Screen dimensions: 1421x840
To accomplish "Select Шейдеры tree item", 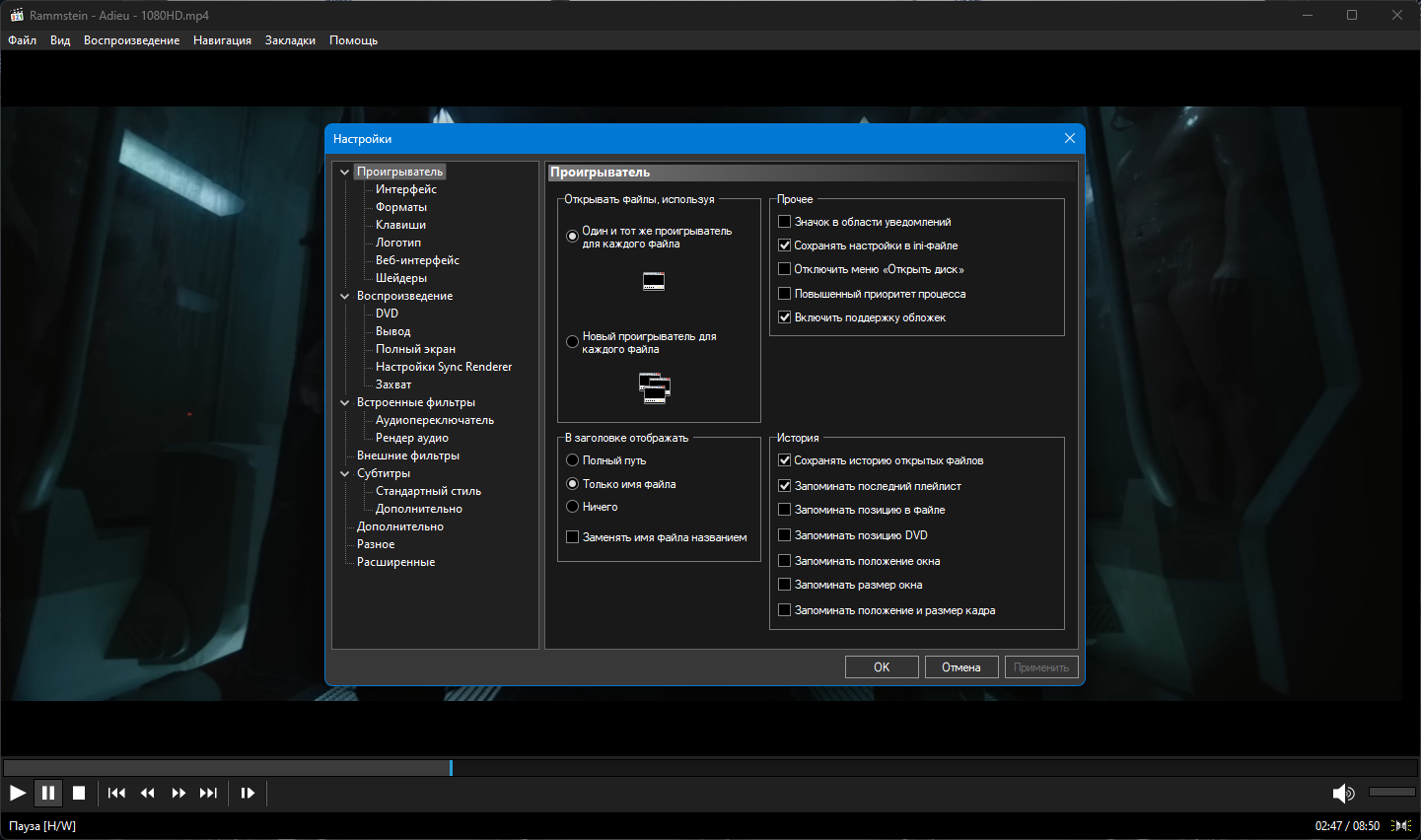I will tap(401, 278).
